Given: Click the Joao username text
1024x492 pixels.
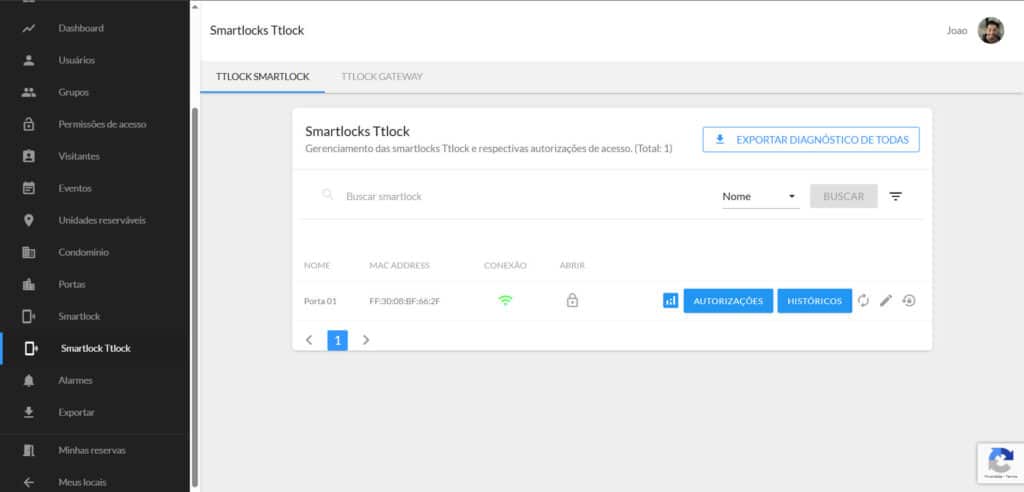Looking at the screenshot, I should 957,31.
